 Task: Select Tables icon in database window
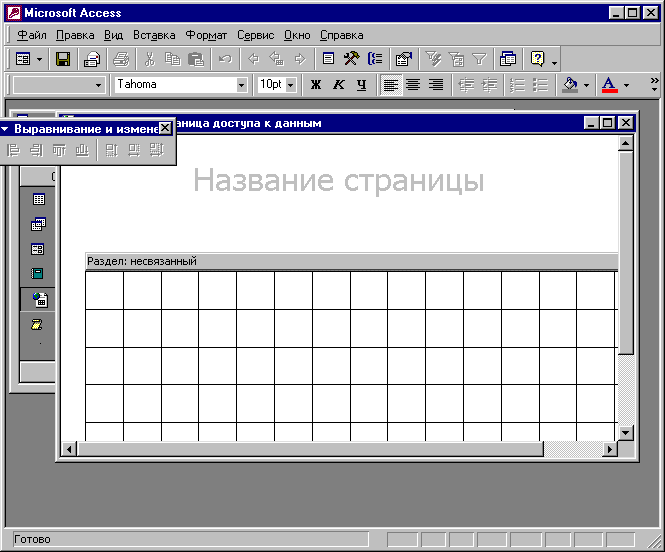point(39,199)
